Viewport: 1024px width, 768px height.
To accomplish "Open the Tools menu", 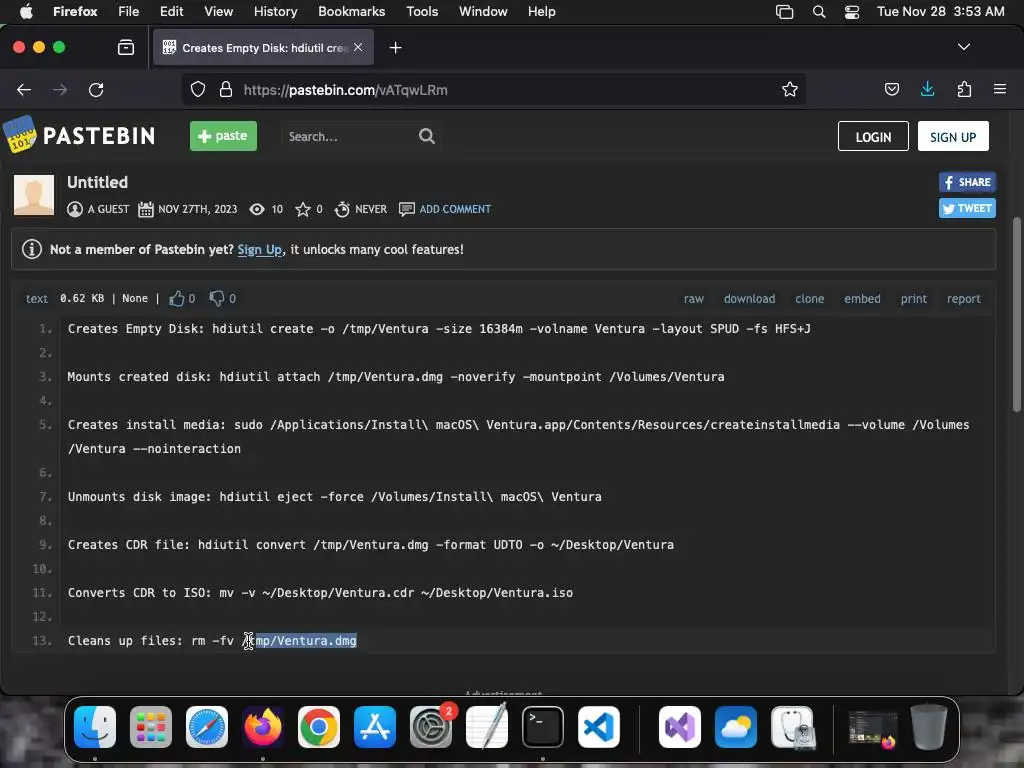I will pyautogui.click(x=422, y=11).
